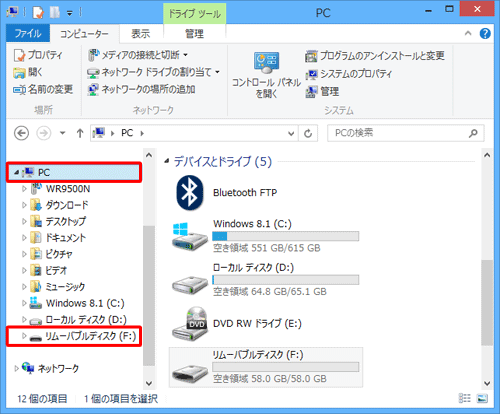
Task: Select ドキュメント in the navigation tree
Action: [58, 238]
